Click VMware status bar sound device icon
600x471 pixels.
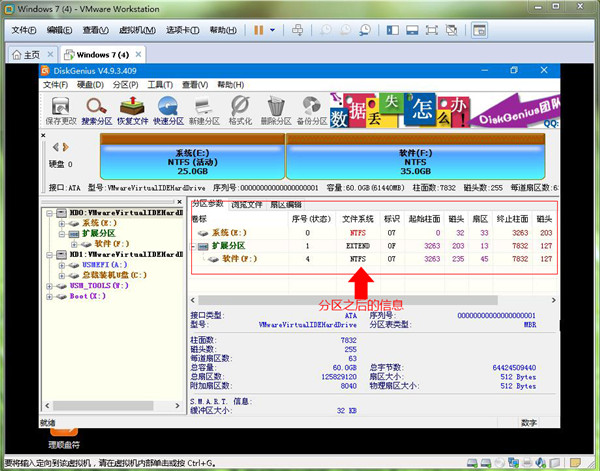pyautogui.click(x=541, y=463)
